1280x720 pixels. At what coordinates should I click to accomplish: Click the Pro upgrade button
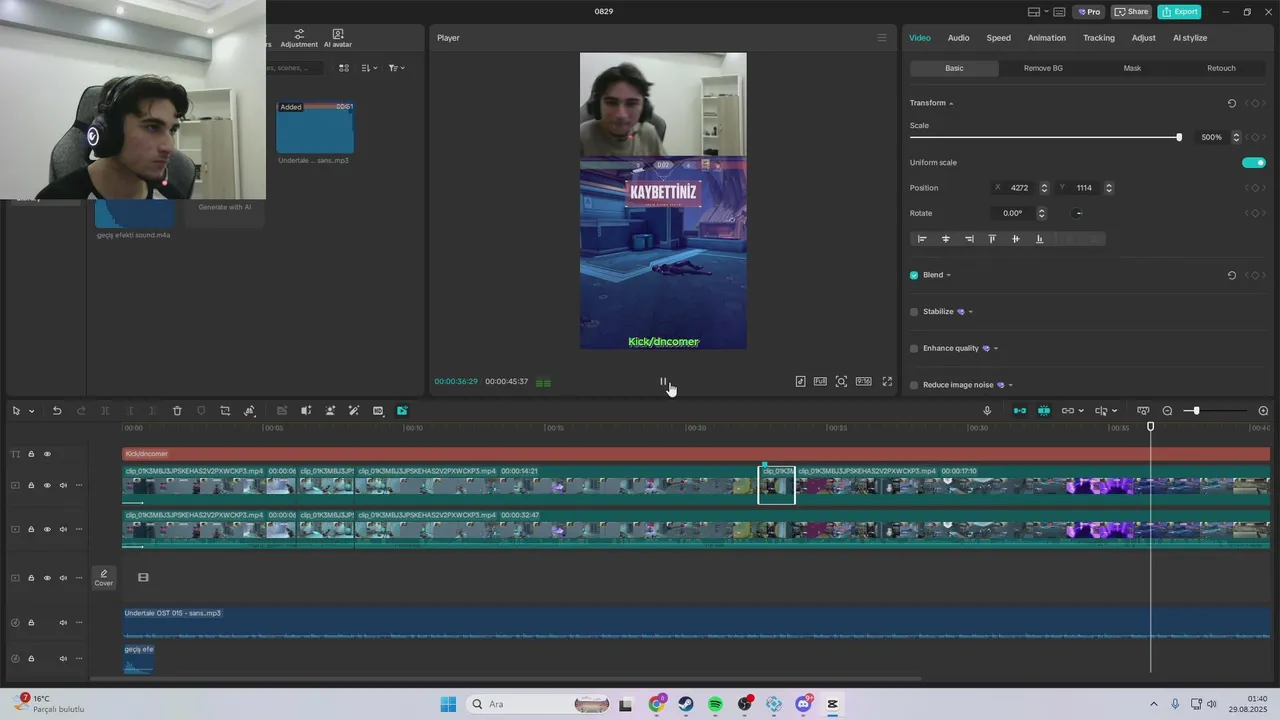pyautogui.click(x=1088, y=12)
